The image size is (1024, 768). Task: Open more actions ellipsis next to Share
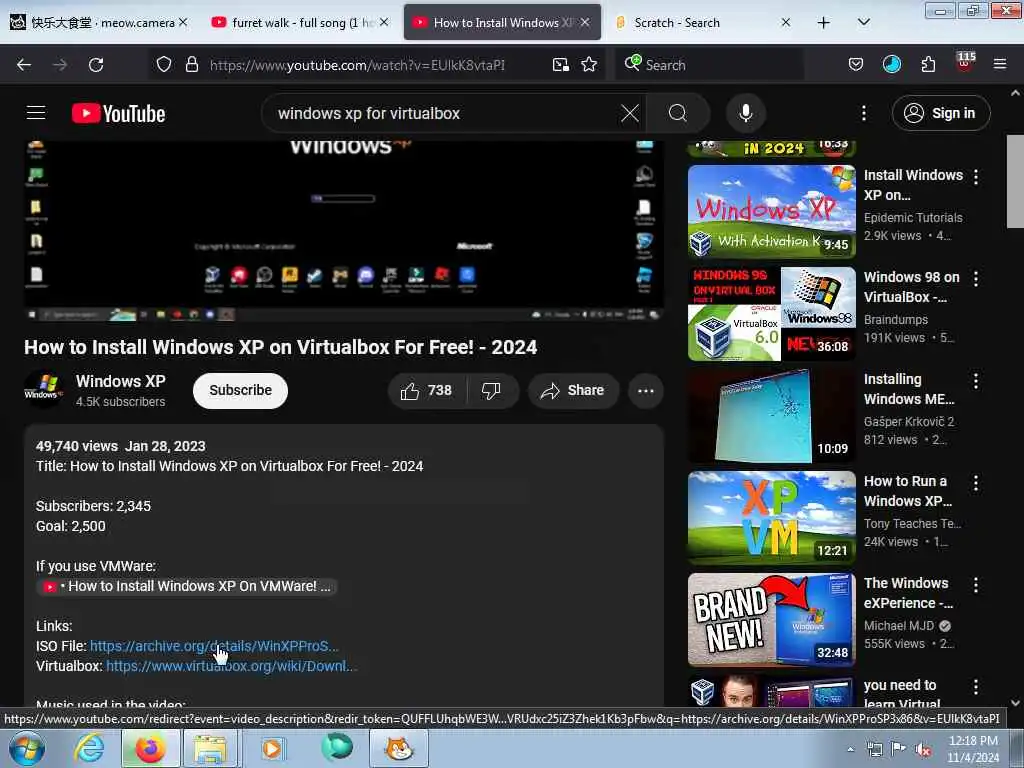(645, 391)
